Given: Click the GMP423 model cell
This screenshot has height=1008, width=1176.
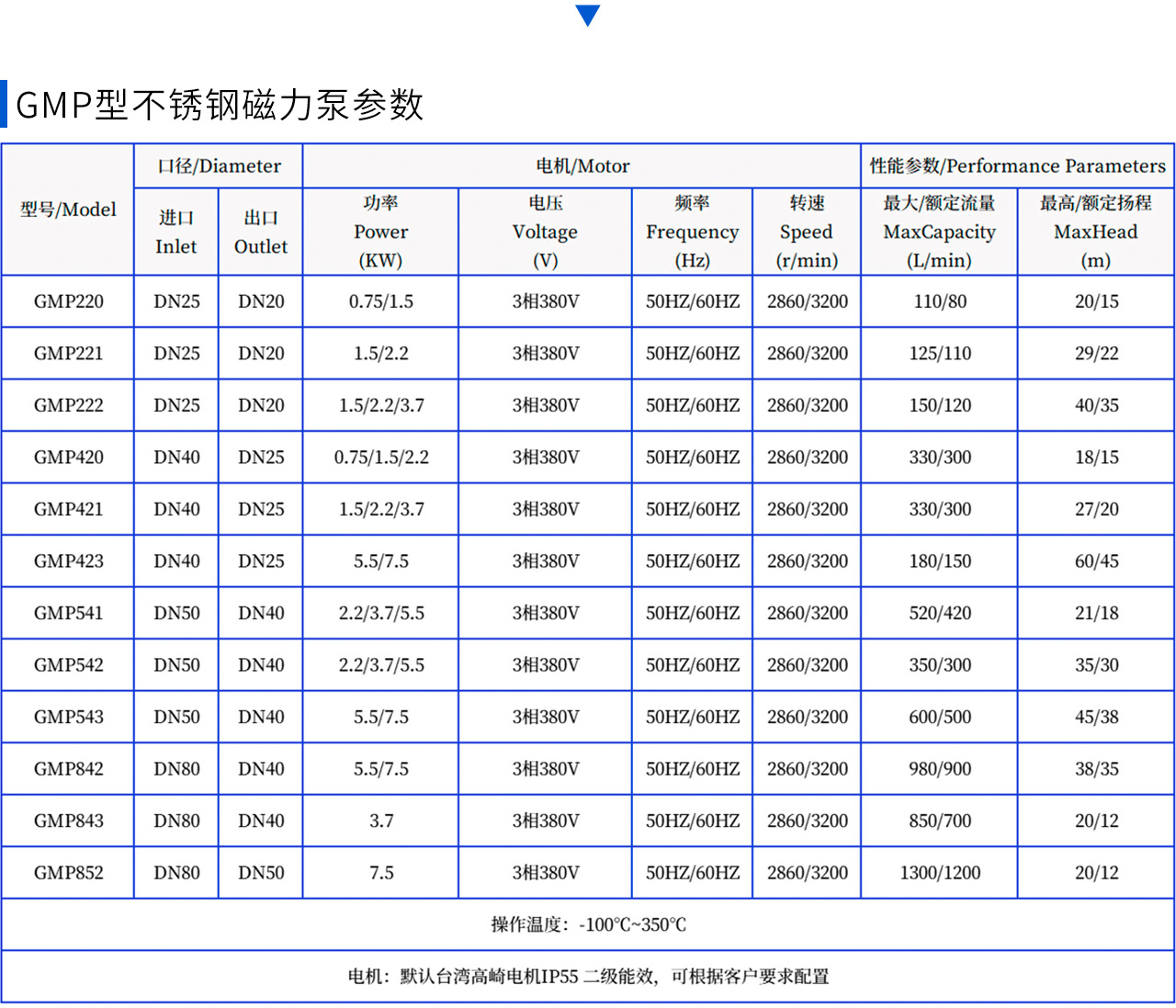Looking at the screenshot, I should (x=69, y=561).
